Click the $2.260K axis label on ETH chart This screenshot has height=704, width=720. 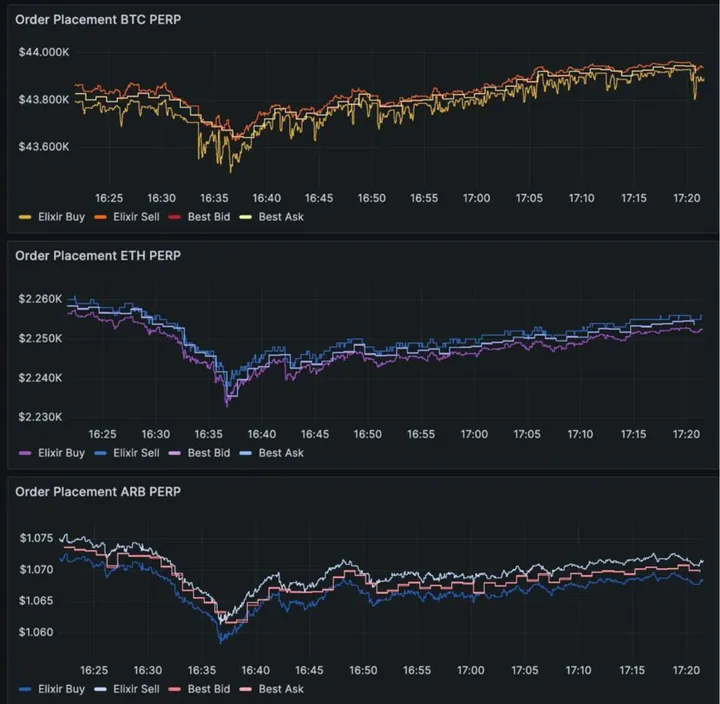[x=40, y=299]
